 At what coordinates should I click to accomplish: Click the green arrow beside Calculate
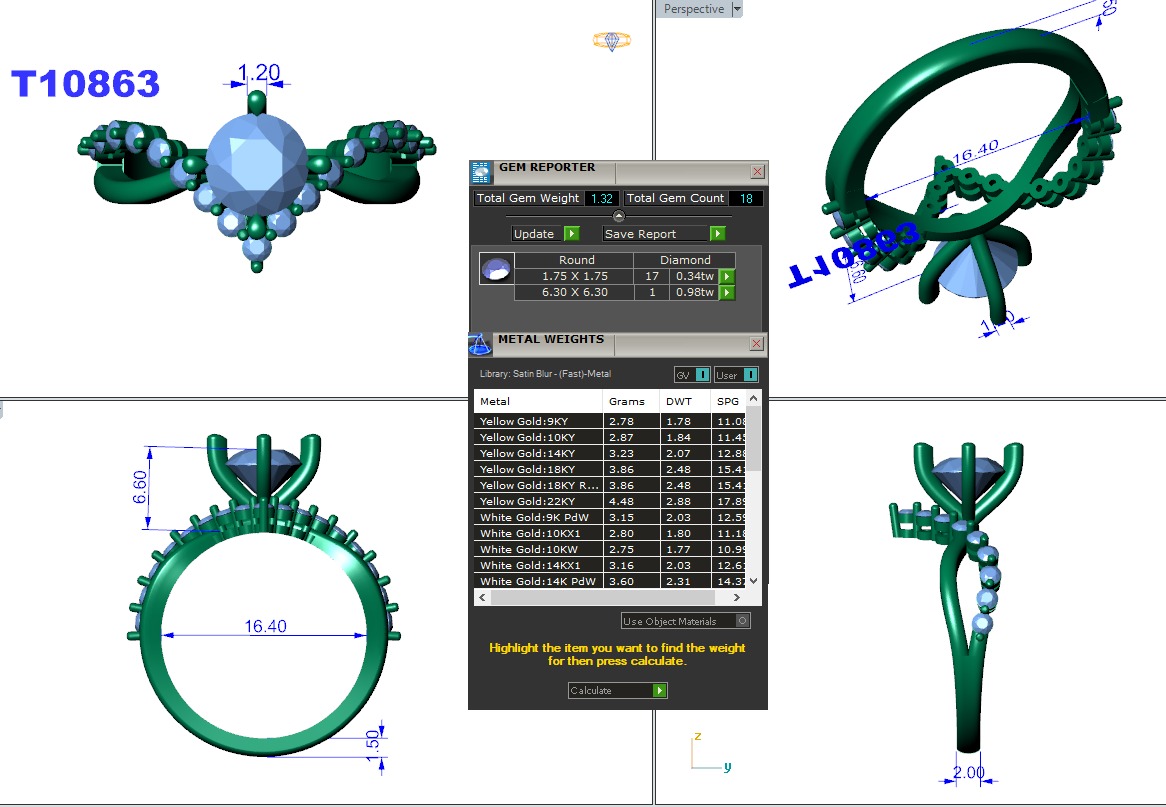point(659,691)
